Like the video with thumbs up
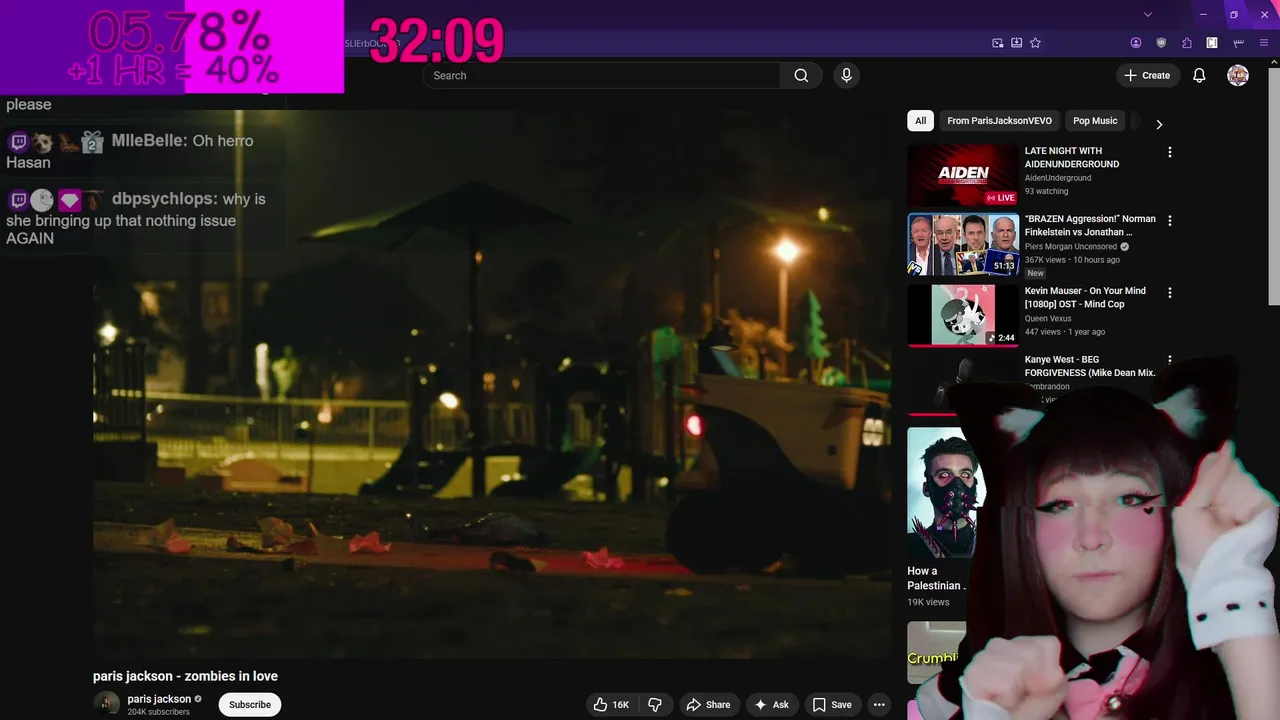Screen dimensions: 1280x720 pos(600,705)
